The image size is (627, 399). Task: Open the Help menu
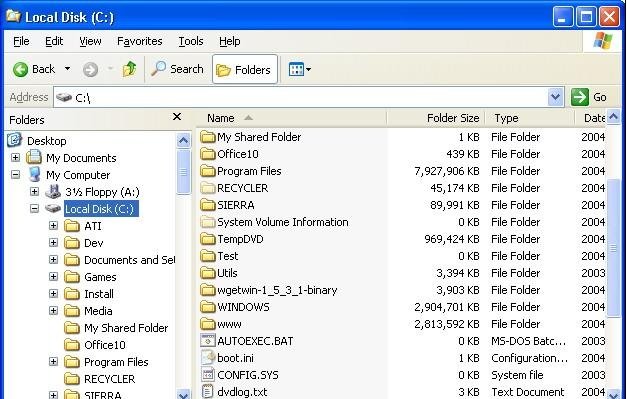point(230,41)
